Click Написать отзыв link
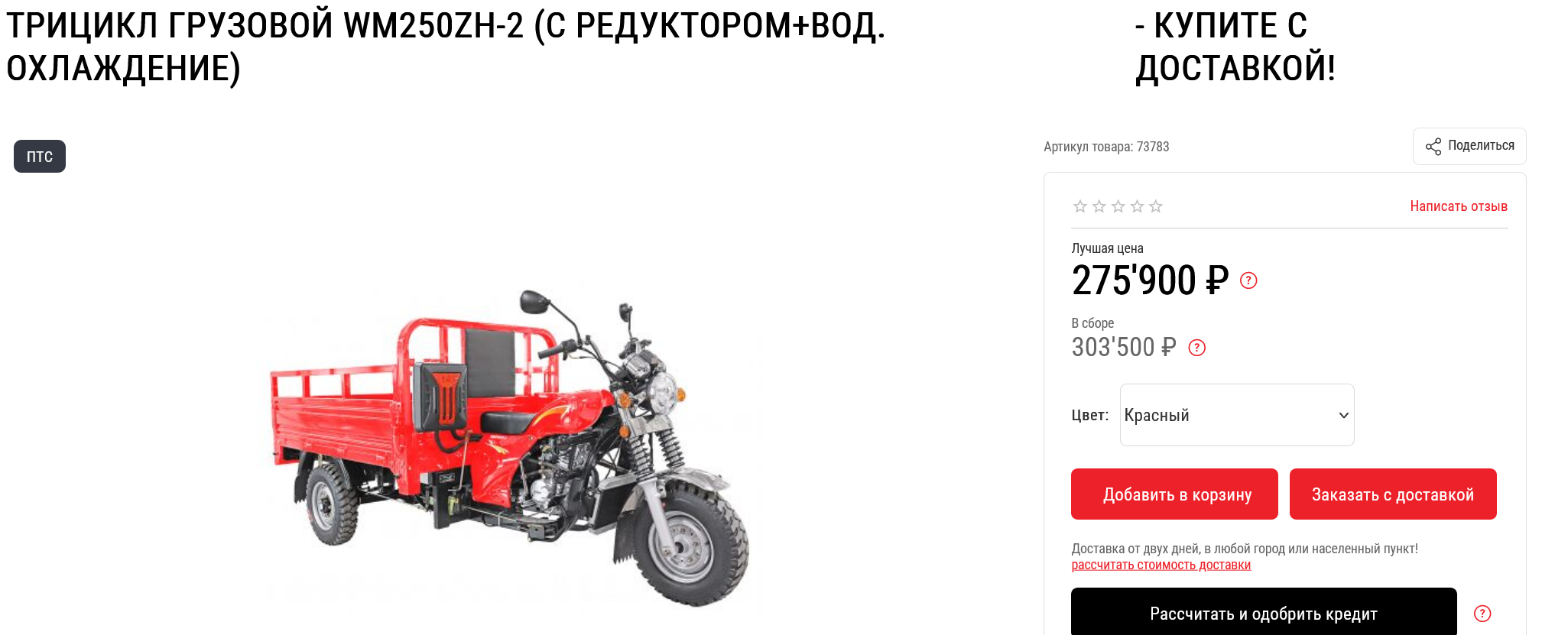Screen dimensions: 1568x635 pyautogui.click(x=1459, y=206)
